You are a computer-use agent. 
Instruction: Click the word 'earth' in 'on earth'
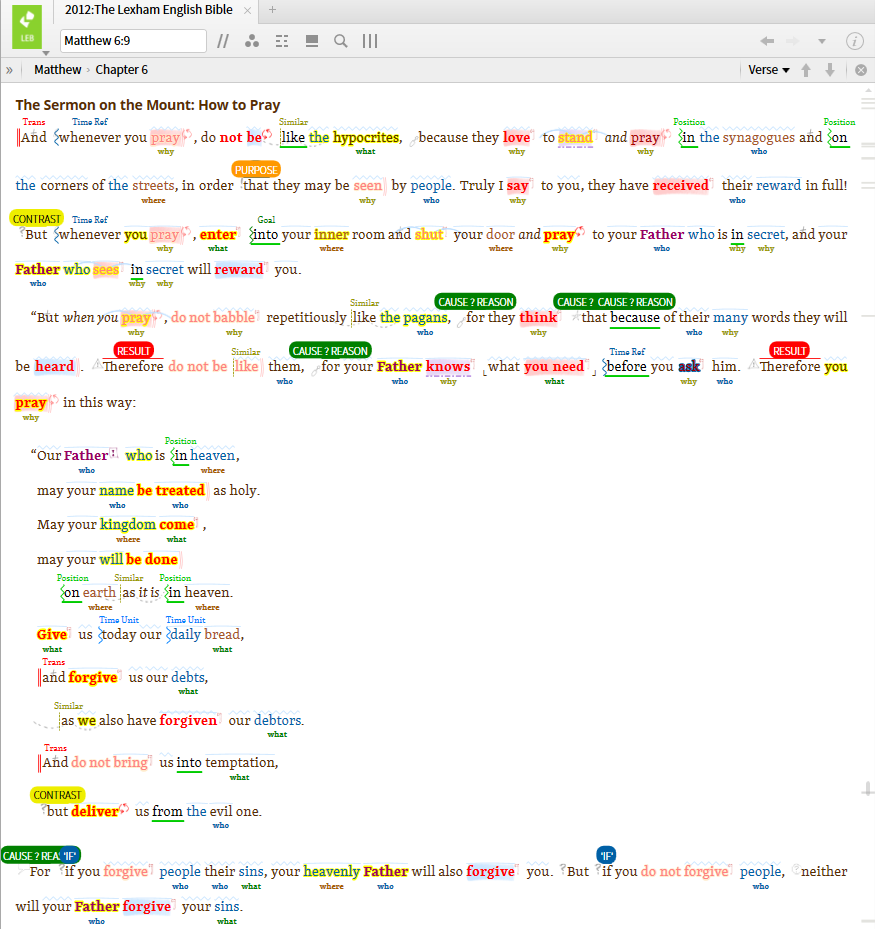pyautogui.click(x=99, y=592)
